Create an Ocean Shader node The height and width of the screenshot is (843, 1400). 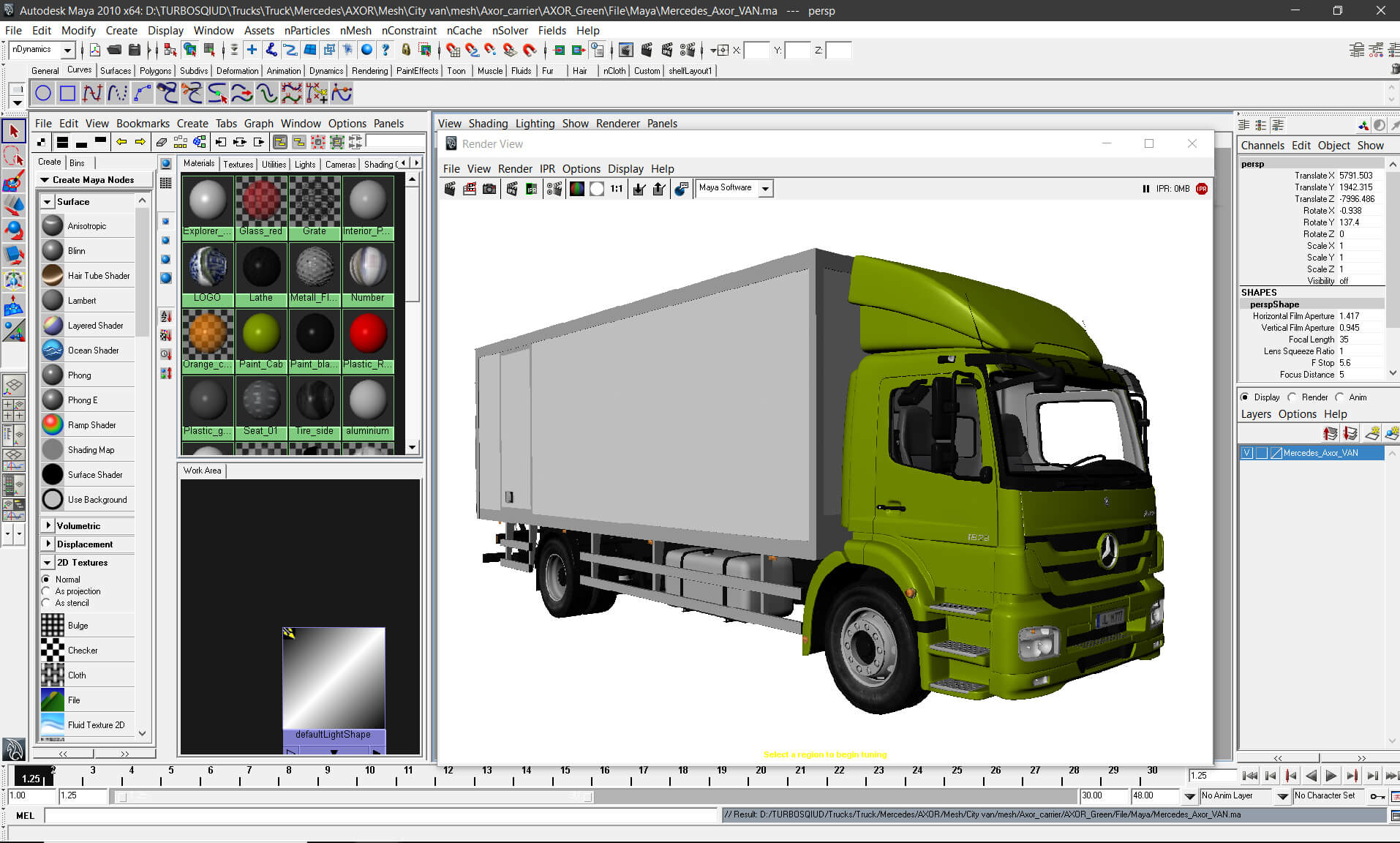pyautogui.click(x=88, y=351)
